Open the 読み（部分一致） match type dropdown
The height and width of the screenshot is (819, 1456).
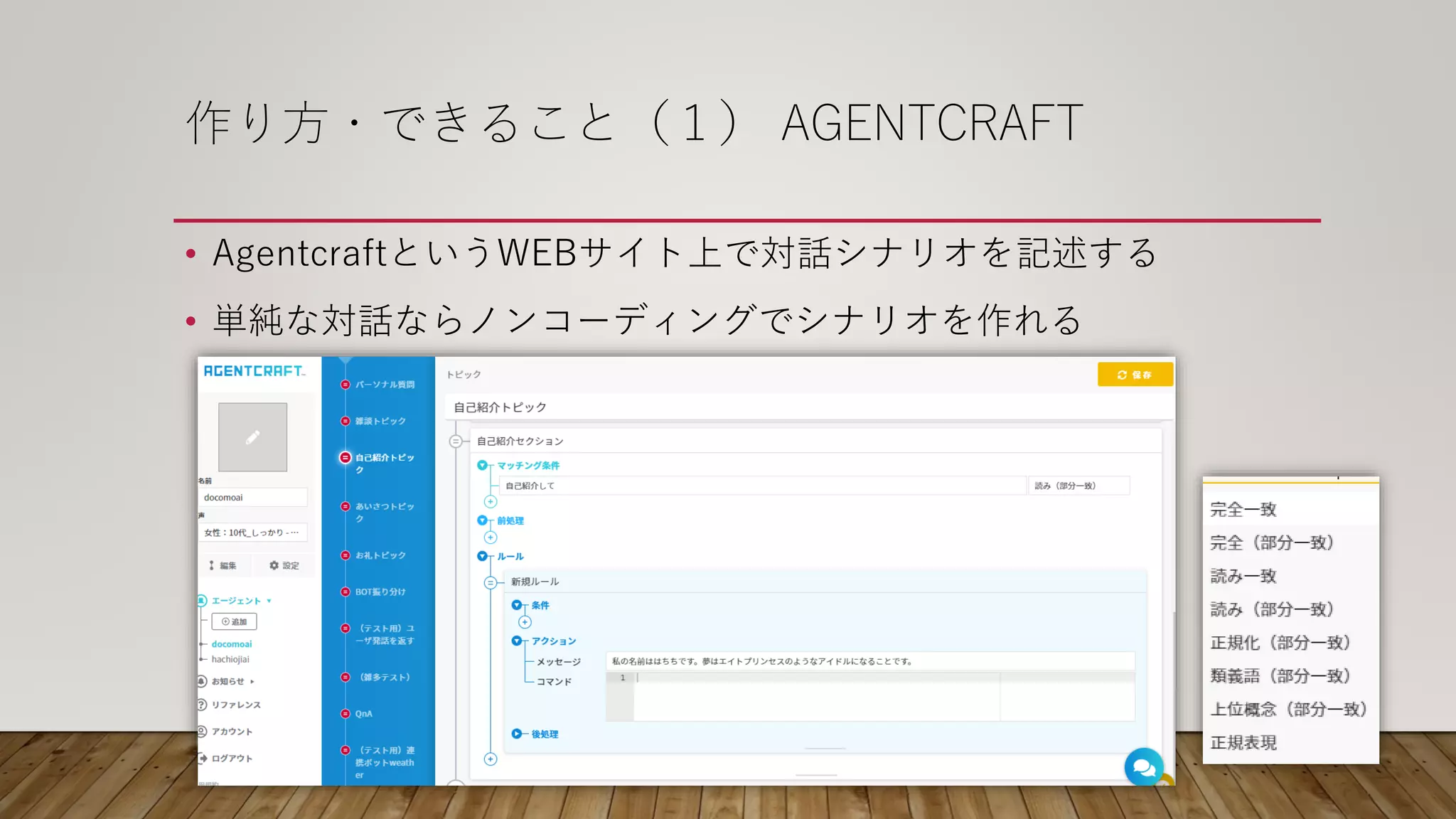[1078, 486]
